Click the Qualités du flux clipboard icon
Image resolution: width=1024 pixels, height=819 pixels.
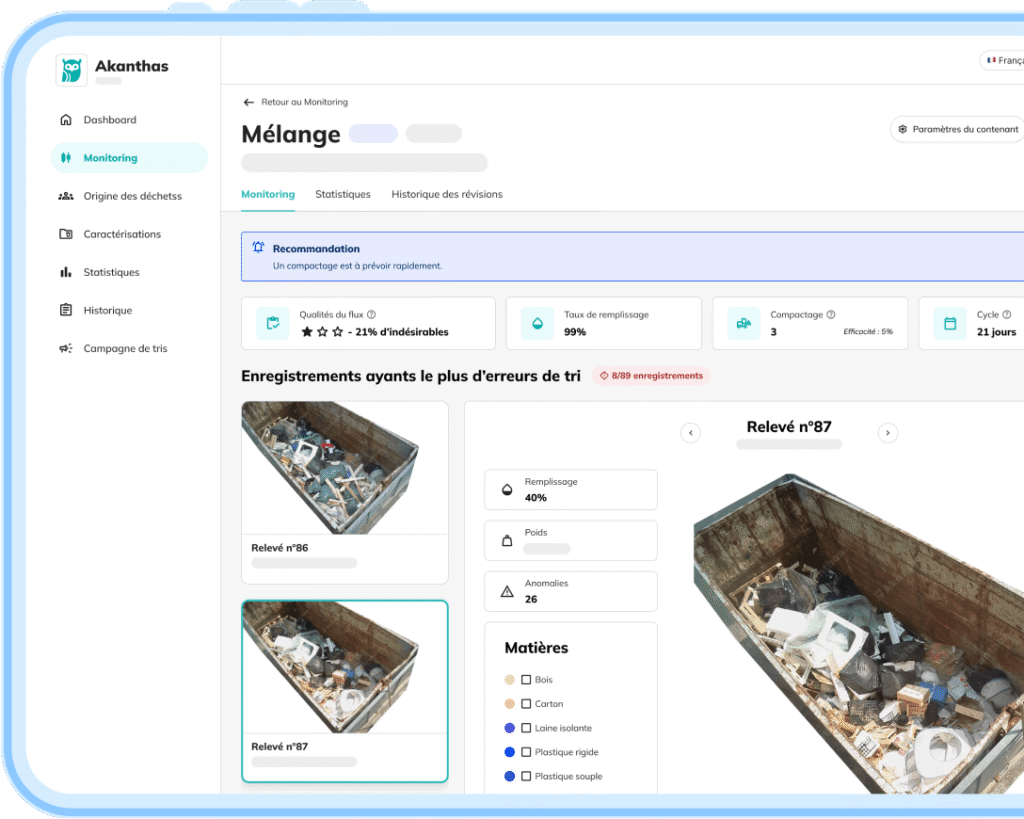[x=273, y=323]
